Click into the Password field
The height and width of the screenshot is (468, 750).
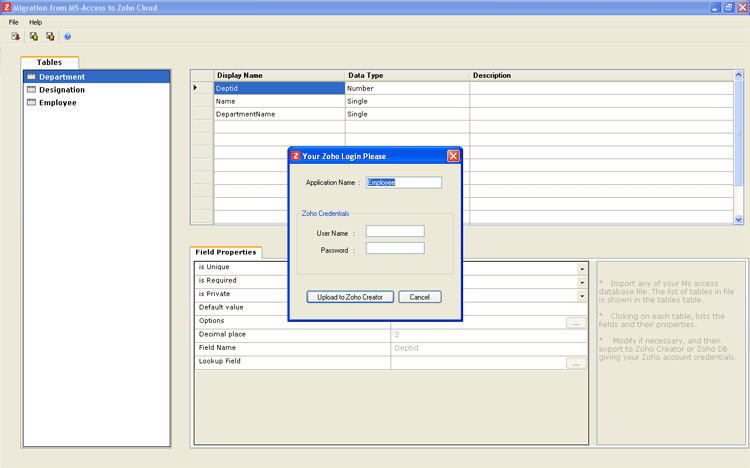tap(395, 248)
